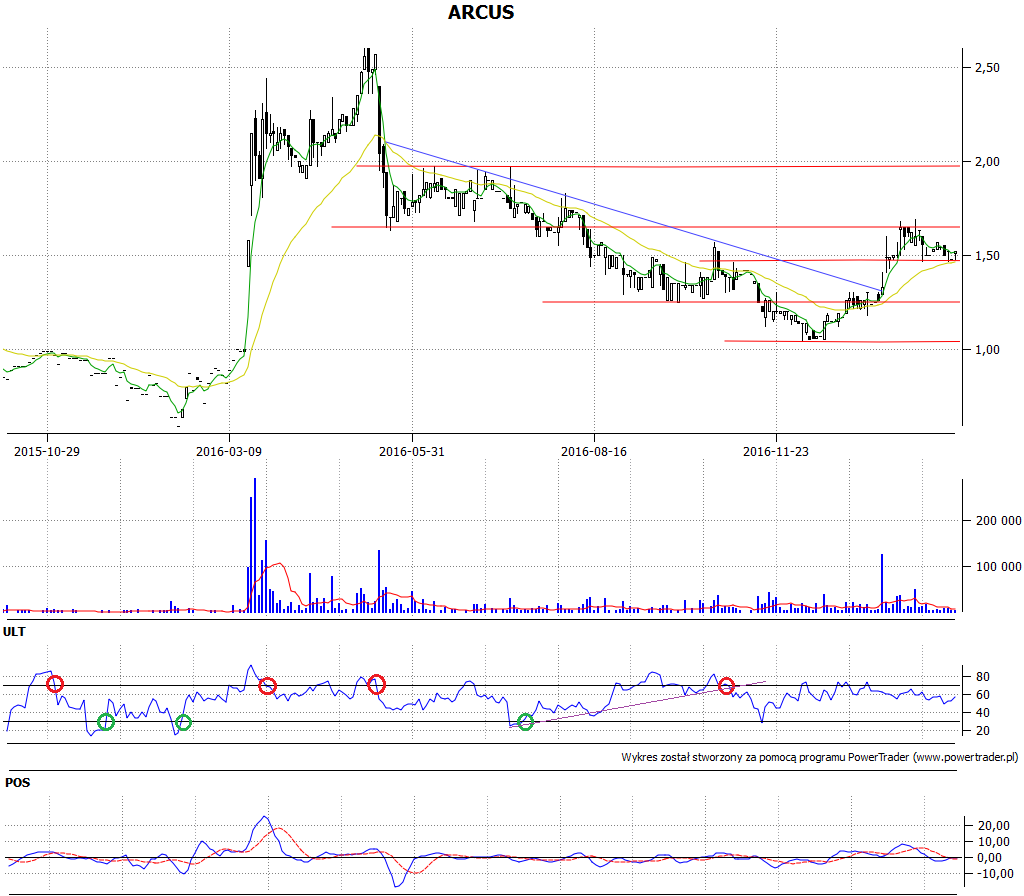
Task: Click the 2015-10-29 date label
Action: [47, 451]
